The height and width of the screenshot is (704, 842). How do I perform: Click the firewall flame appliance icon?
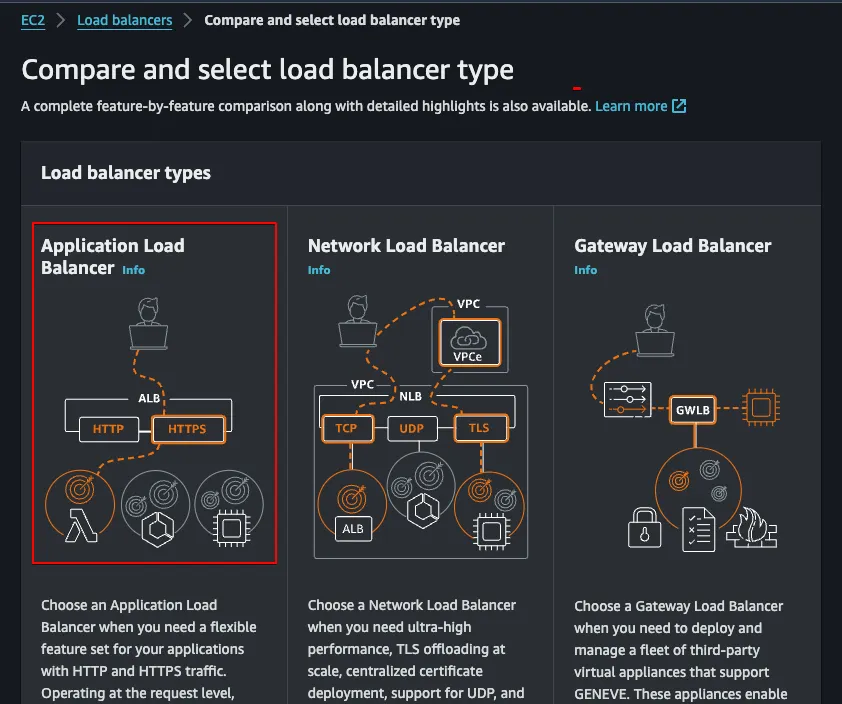pos(752,528)
